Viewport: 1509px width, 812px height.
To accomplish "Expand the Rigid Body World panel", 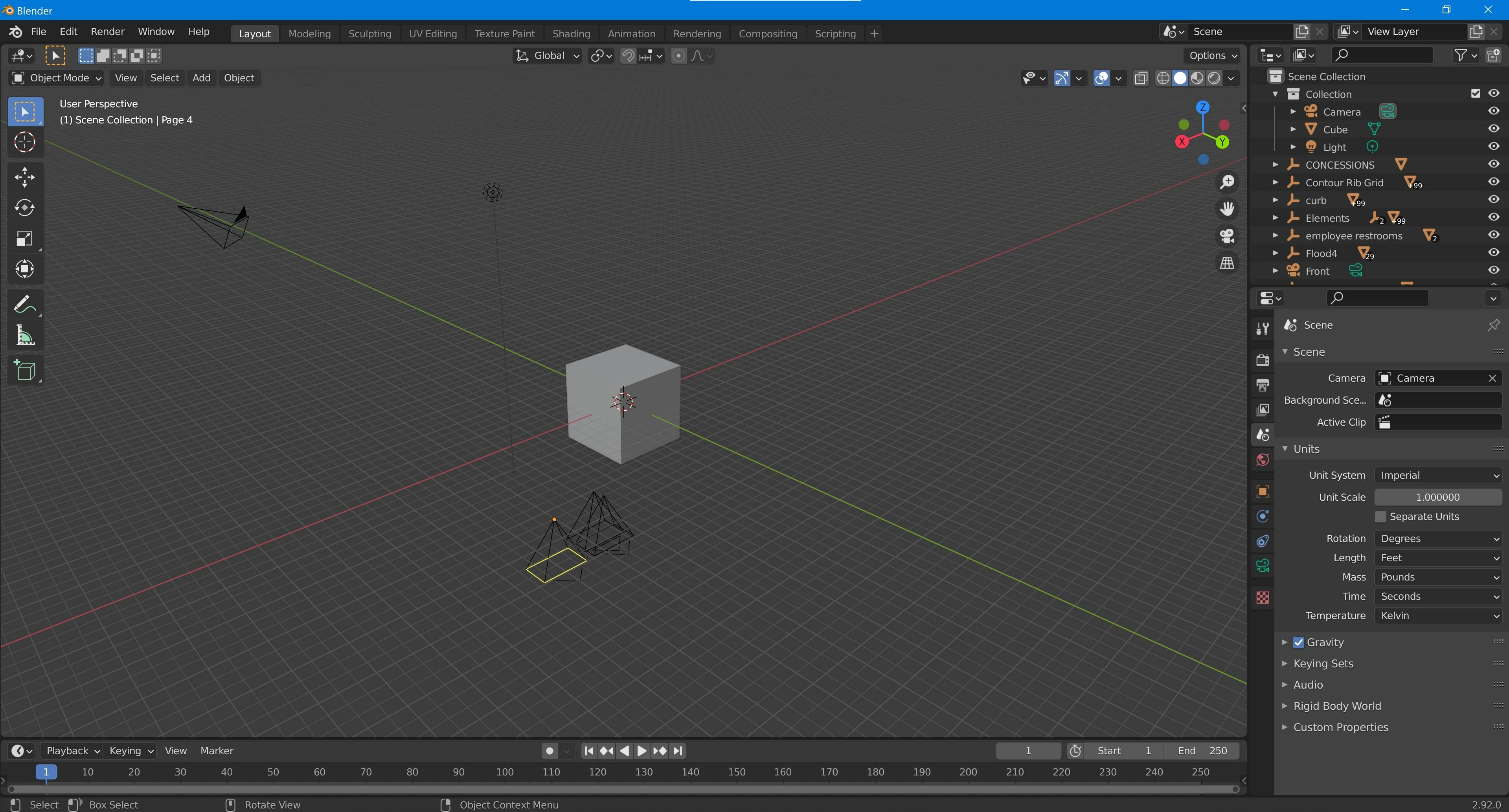I will (x=1337, y=706).
